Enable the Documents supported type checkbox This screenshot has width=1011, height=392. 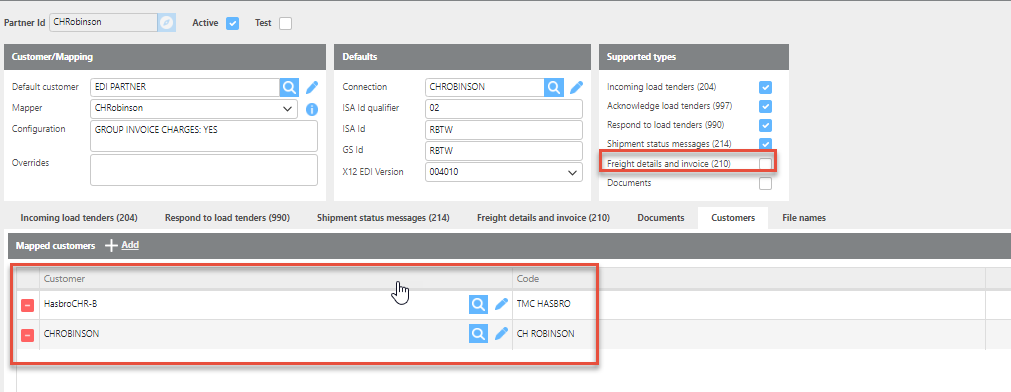pyautogui.click(x=765, y=183)
